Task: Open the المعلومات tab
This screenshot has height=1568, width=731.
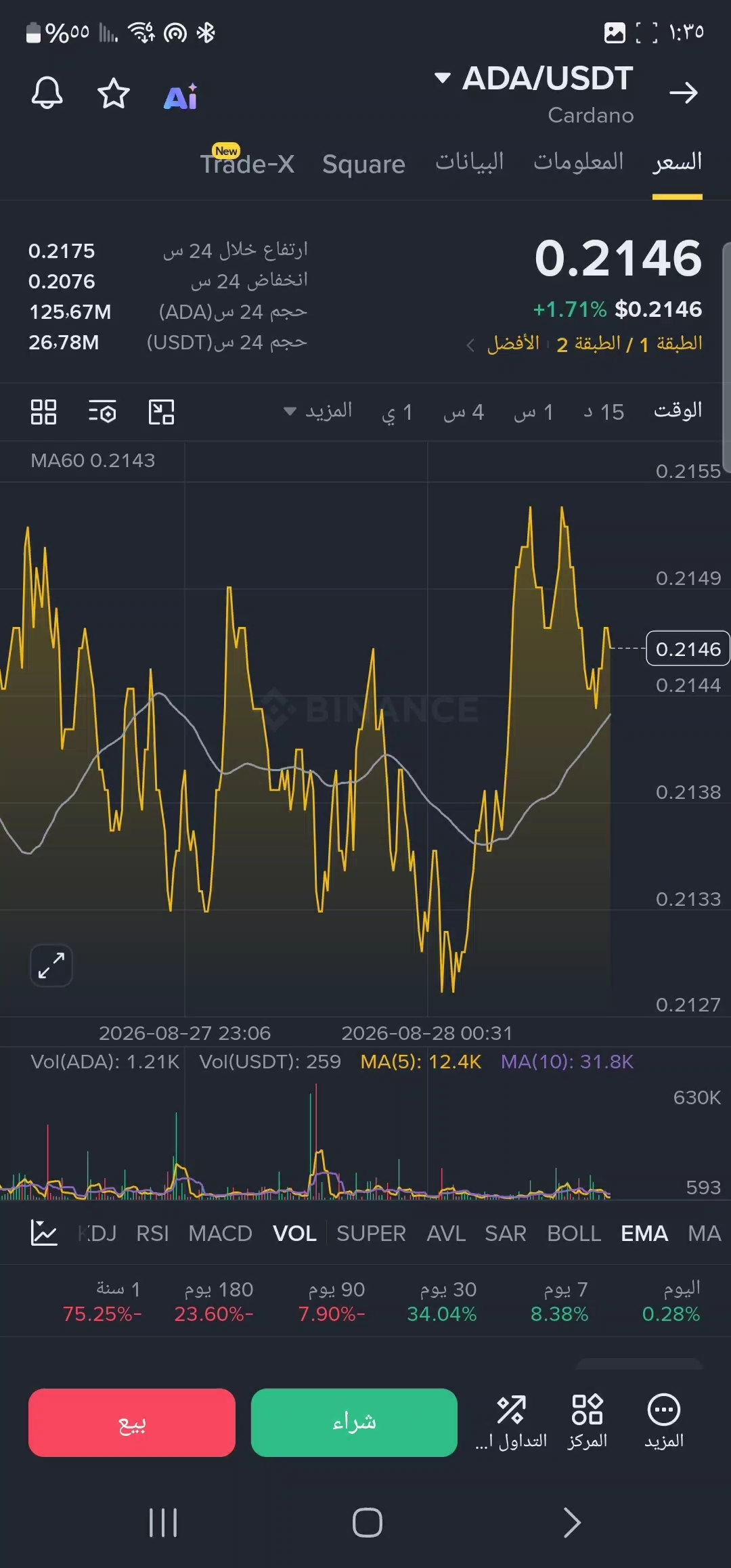Action: coord(579,162)
